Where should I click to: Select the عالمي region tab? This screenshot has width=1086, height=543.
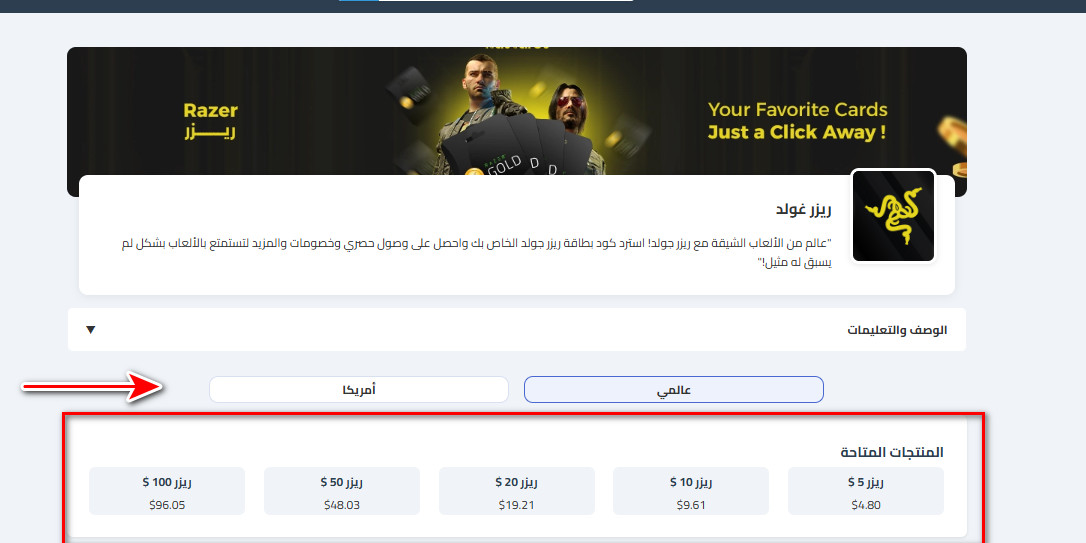(x=674, y=389)
